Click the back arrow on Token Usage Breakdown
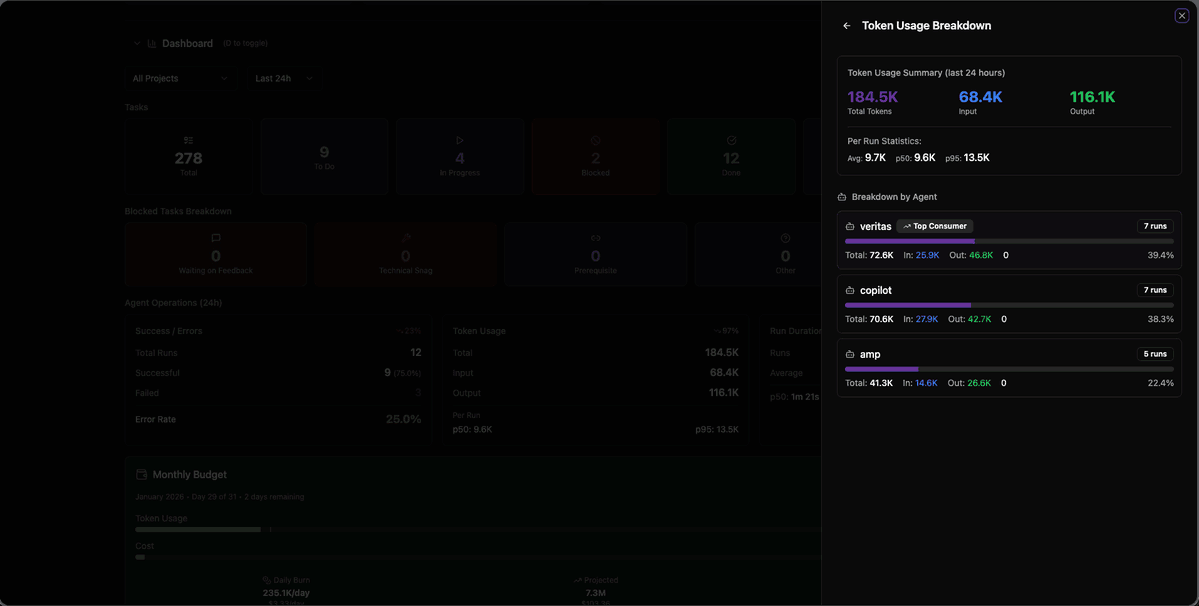This screenshot has width=1199, height=606. 846,25
